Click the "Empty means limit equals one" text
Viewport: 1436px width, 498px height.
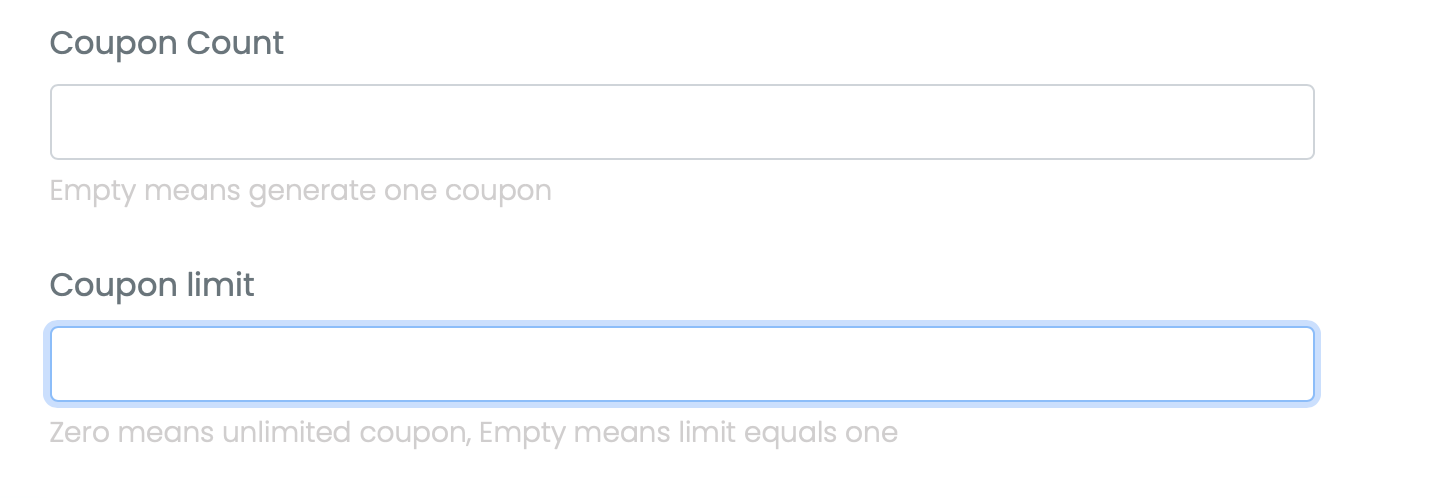[688, 433]
